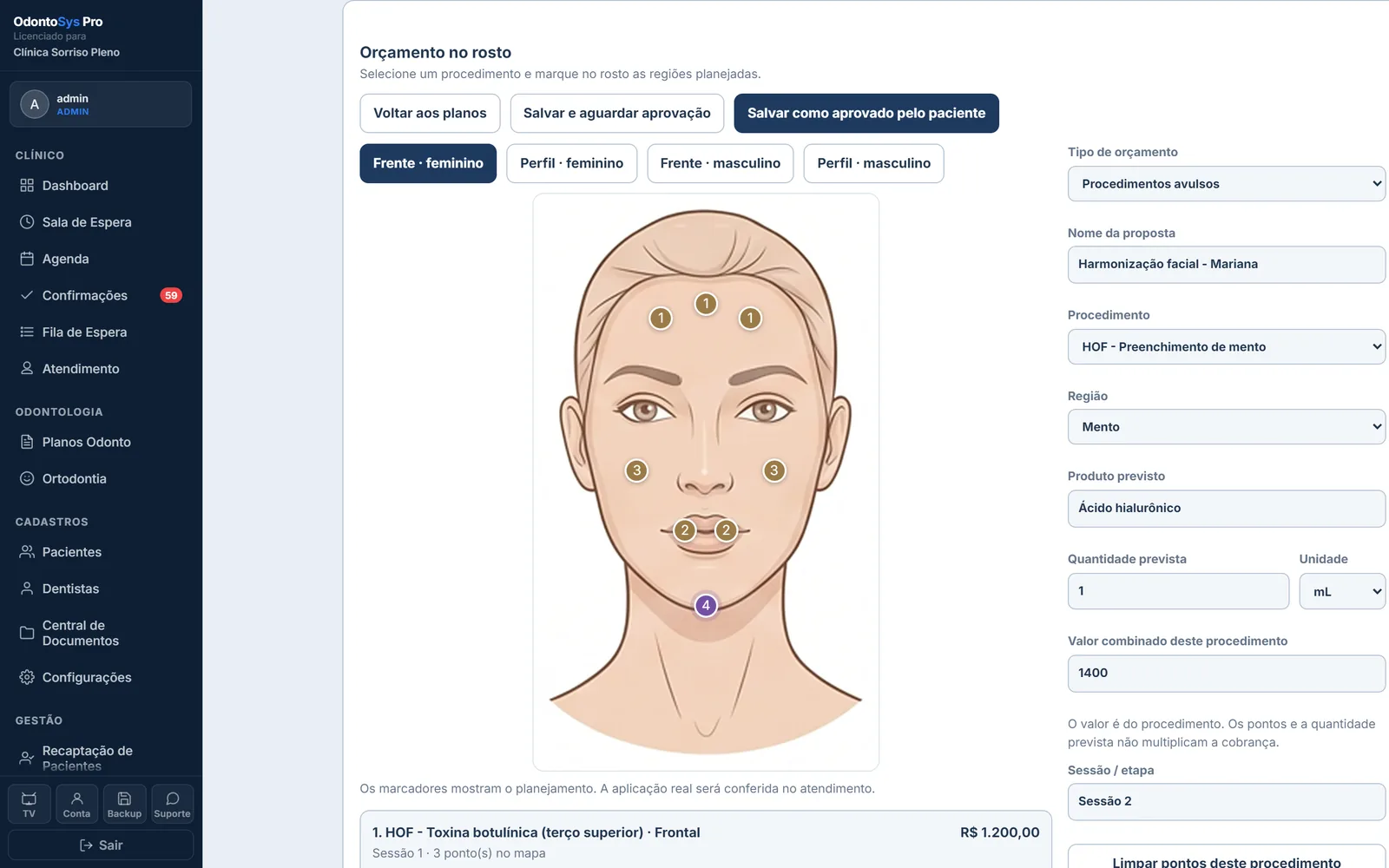The image size is (1389, 868).
Task: Click the Sessão / etapa field
Action: 1226,802
